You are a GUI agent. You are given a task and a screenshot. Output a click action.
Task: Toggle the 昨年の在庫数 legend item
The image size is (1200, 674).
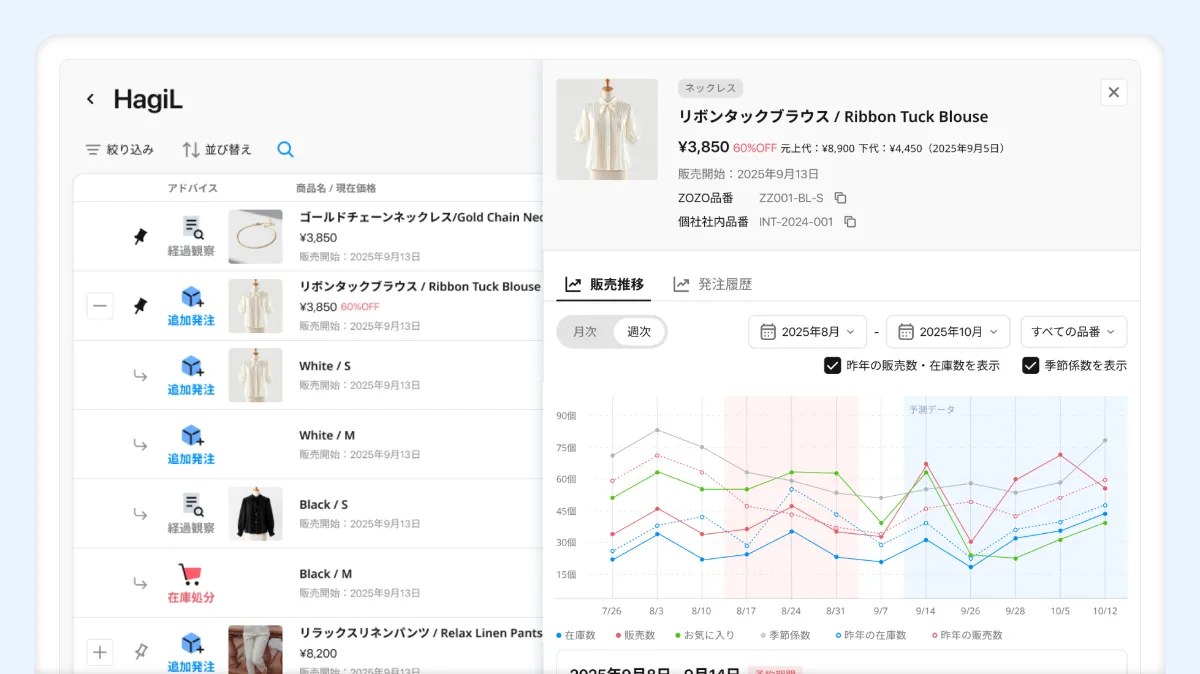pos(871,635)
